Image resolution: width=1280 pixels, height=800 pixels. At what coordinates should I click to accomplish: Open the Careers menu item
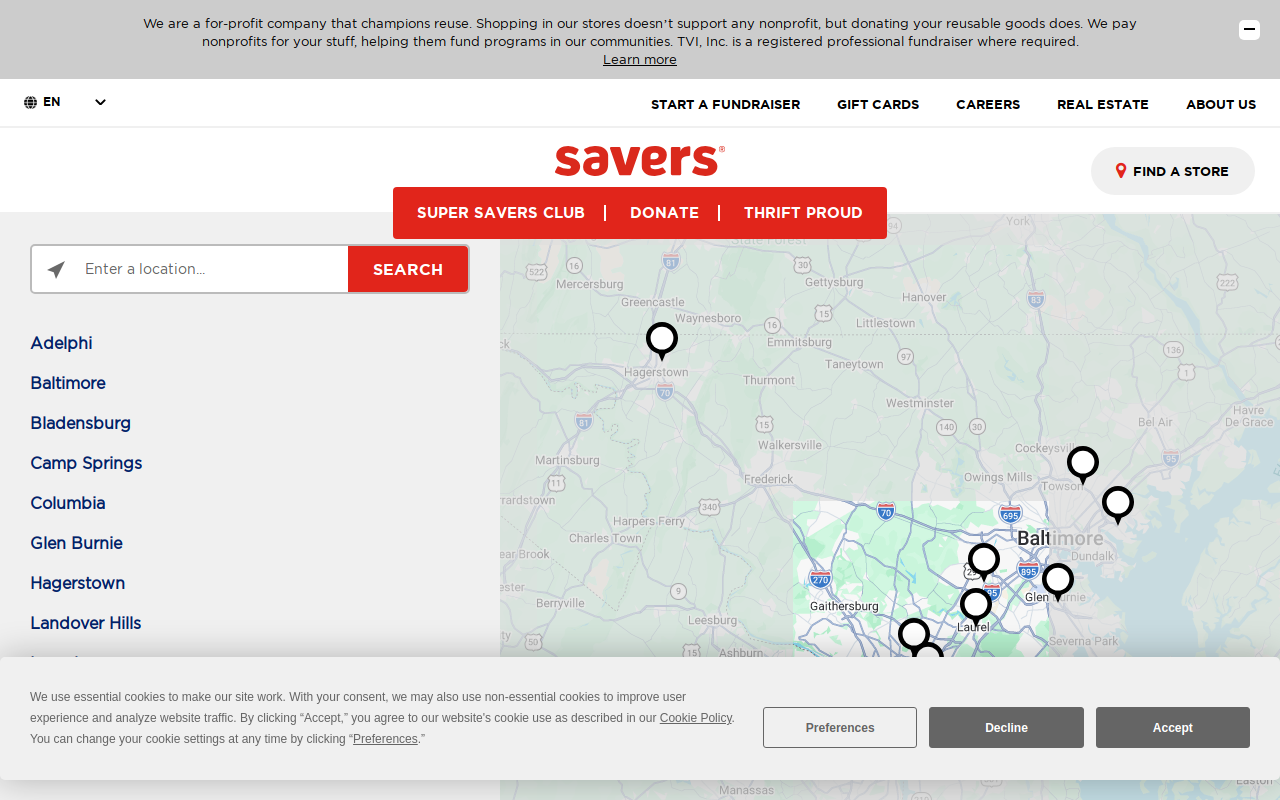click(988, 104)
